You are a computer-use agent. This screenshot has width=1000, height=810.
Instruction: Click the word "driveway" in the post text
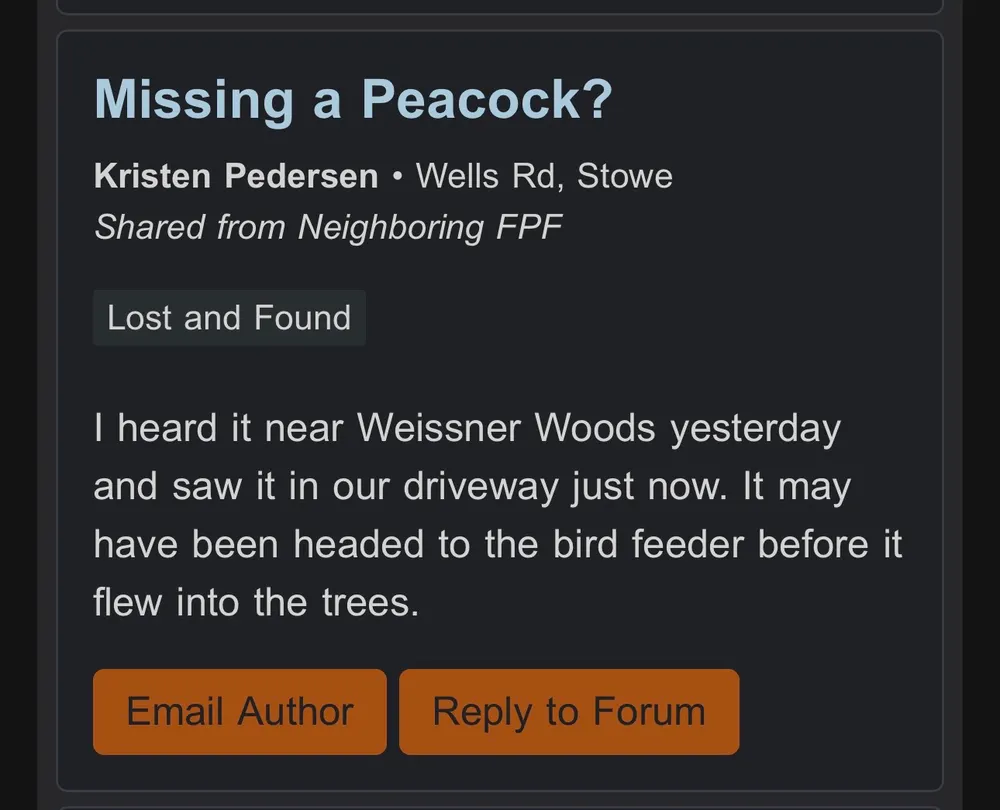[482, 487]
